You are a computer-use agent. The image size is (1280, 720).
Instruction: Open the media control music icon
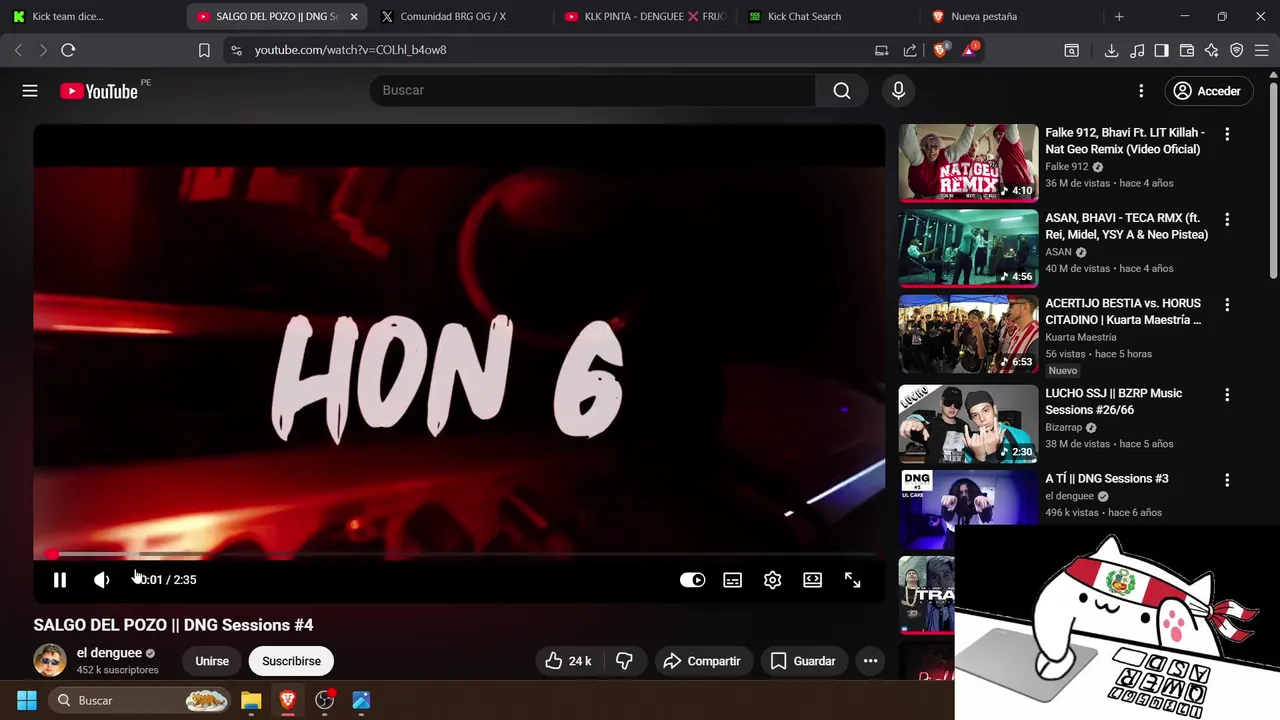1137,50
